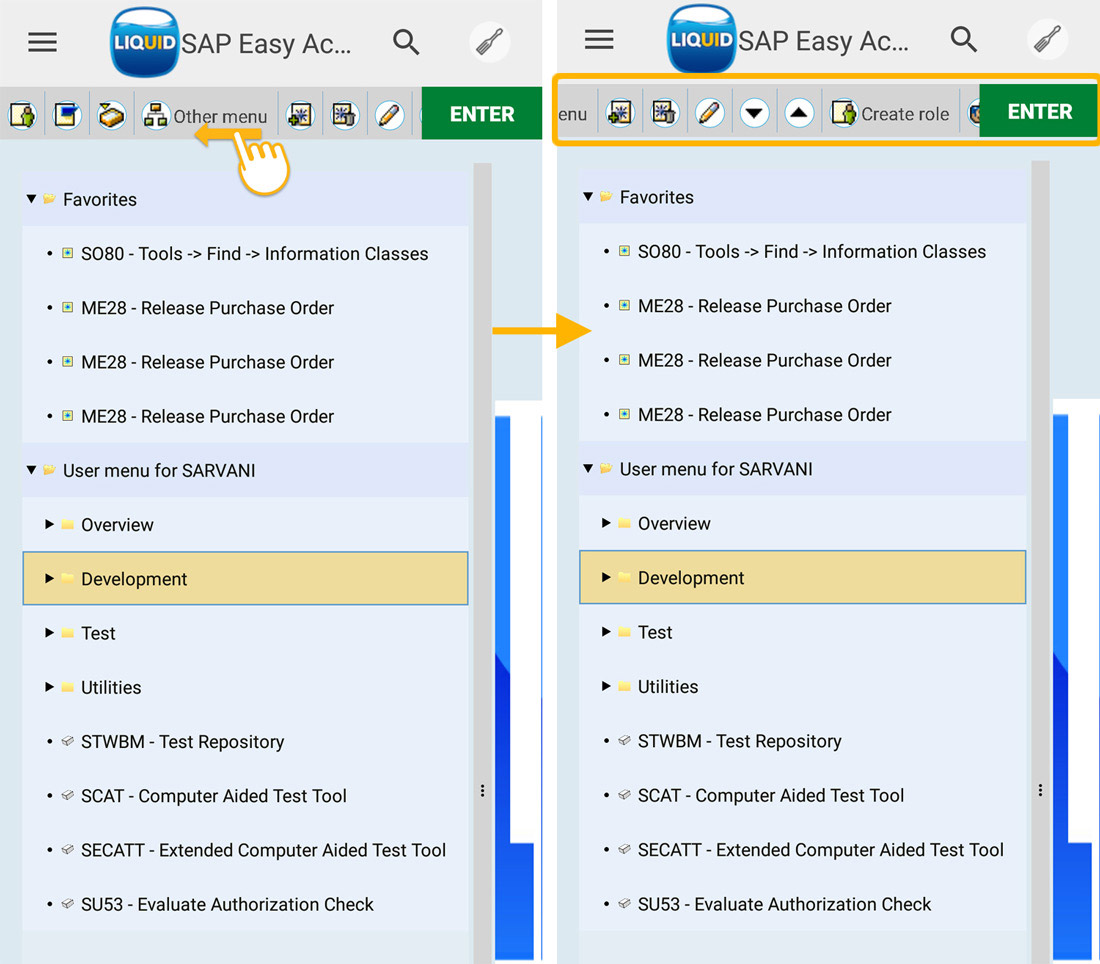Click the vertical scrollbar in left screen

[x=482, y=500]
